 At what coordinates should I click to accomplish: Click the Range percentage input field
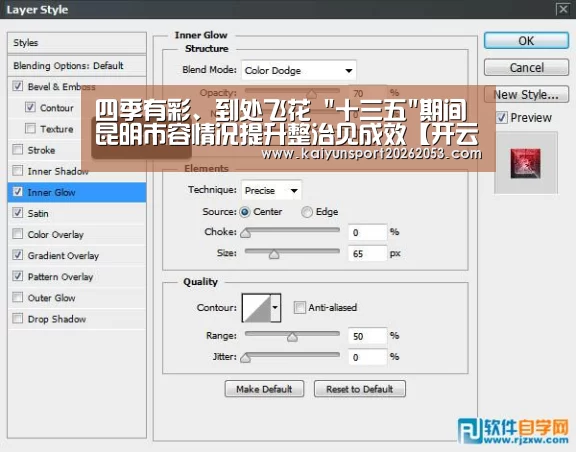[367, 336]
